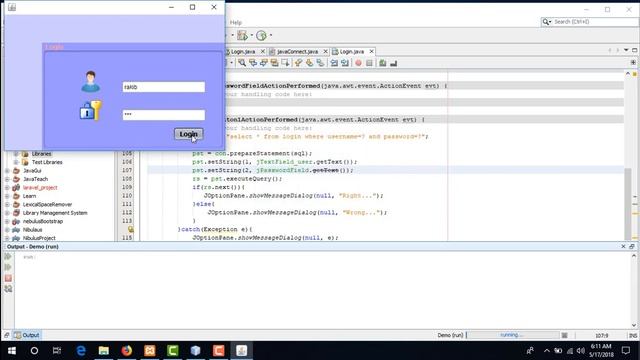640x360 pixels.
Task: Click Previous Bookmark icon
Action: (x=298, y=63)
